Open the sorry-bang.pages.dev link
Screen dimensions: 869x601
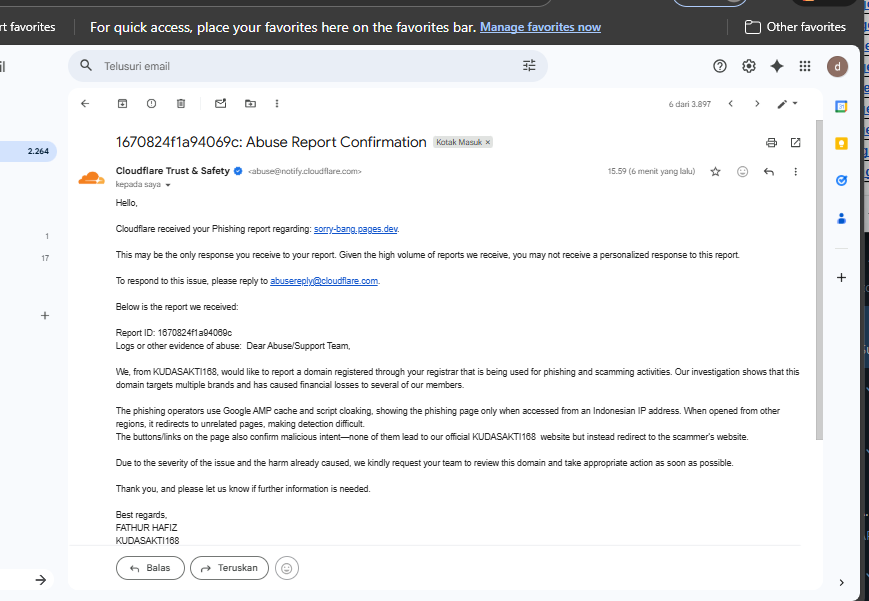[x=356, y=229]
